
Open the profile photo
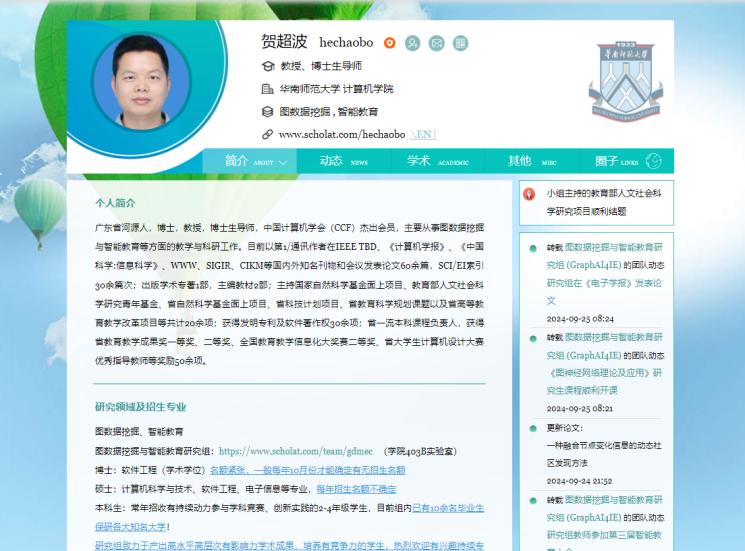coord(141,82)
